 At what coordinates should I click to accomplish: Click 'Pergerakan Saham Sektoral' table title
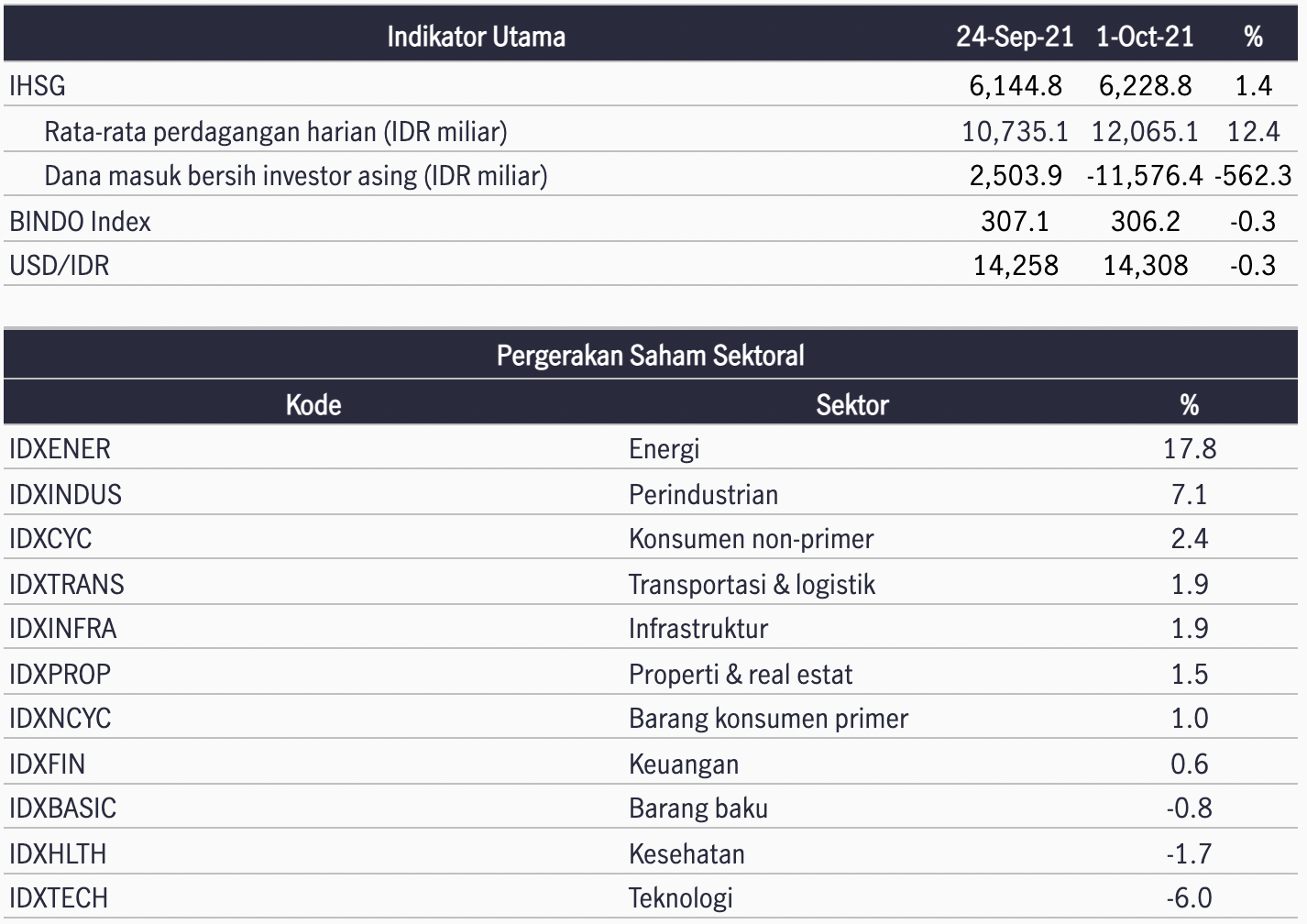coord(651,356)
